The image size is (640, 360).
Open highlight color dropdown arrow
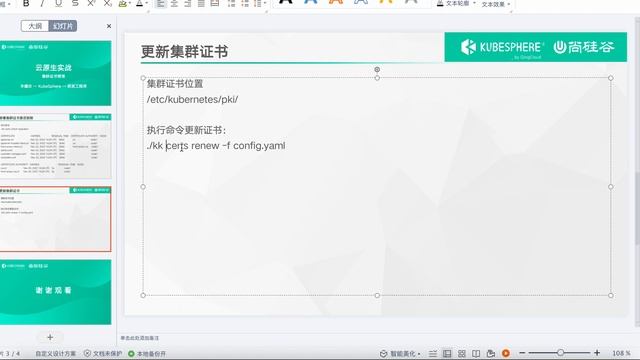[130, 4]
